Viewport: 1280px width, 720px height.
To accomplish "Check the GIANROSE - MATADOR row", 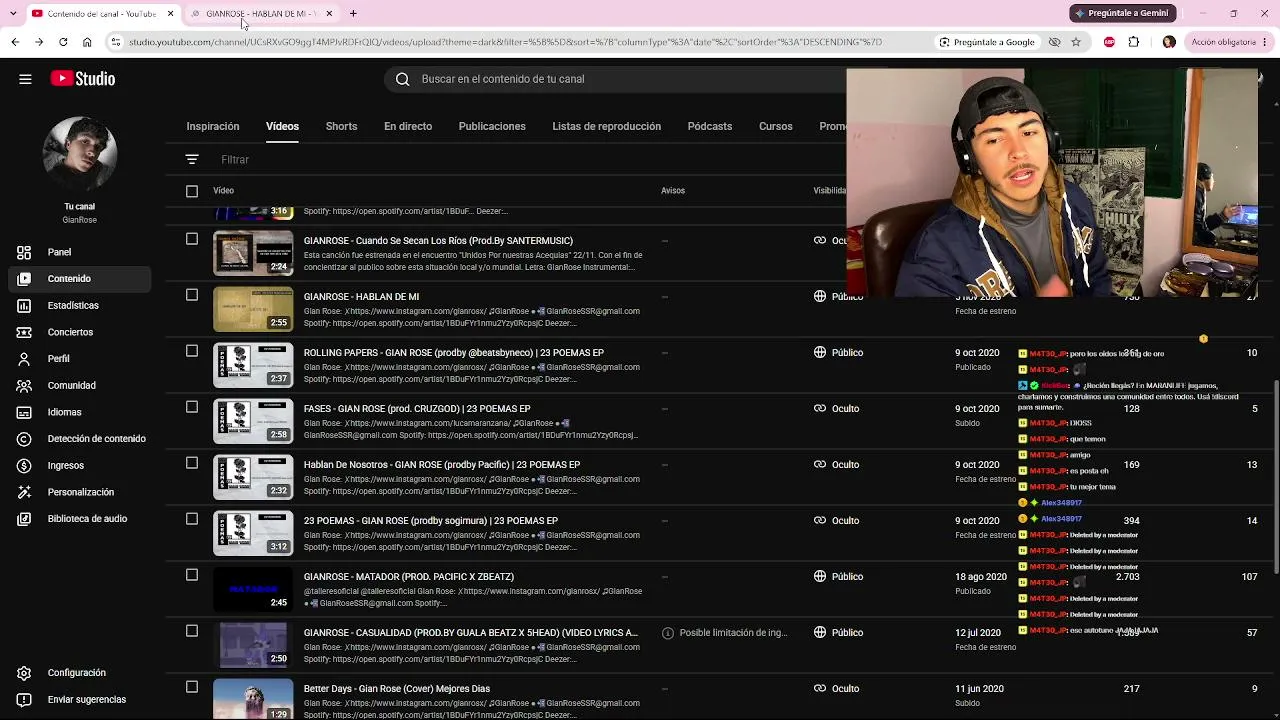I will (192, 575).
